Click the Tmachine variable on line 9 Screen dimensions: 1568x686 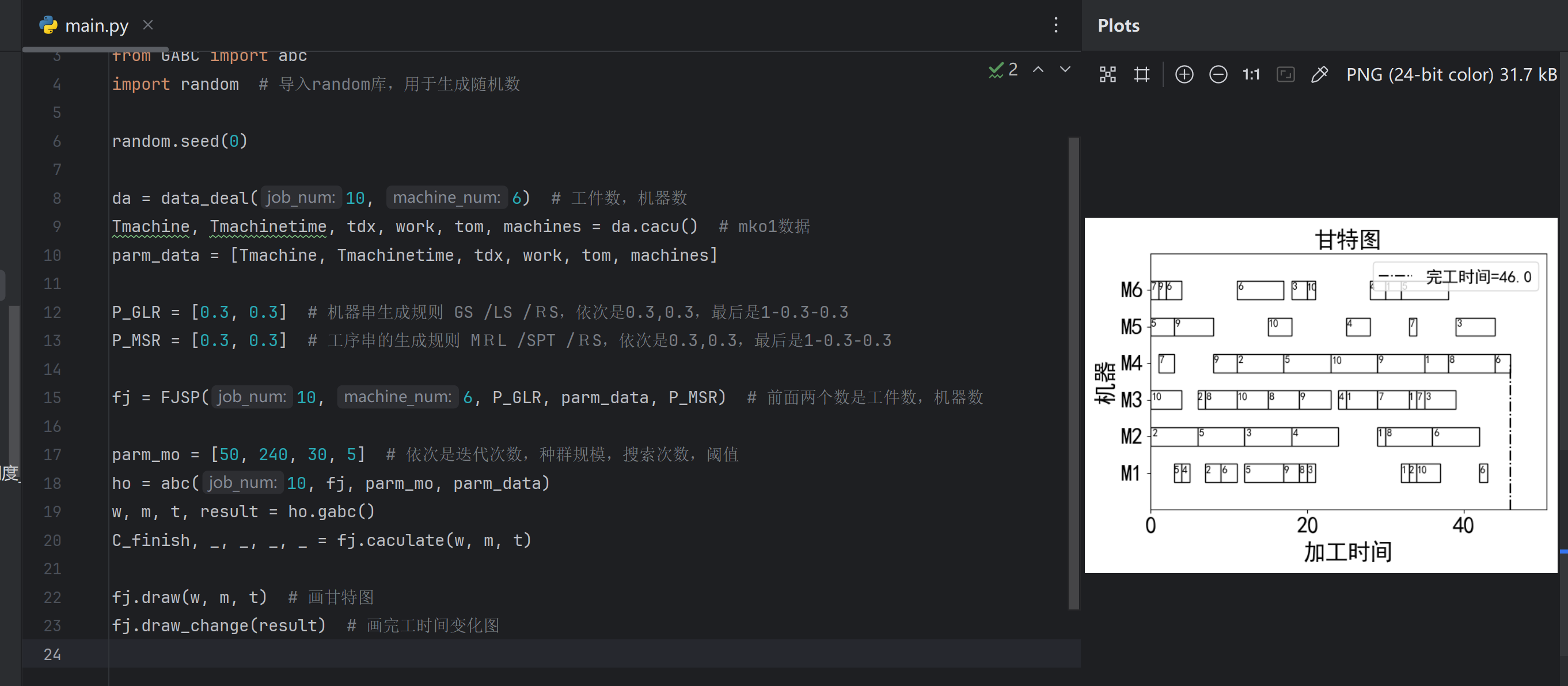click(x=151, y=226)
